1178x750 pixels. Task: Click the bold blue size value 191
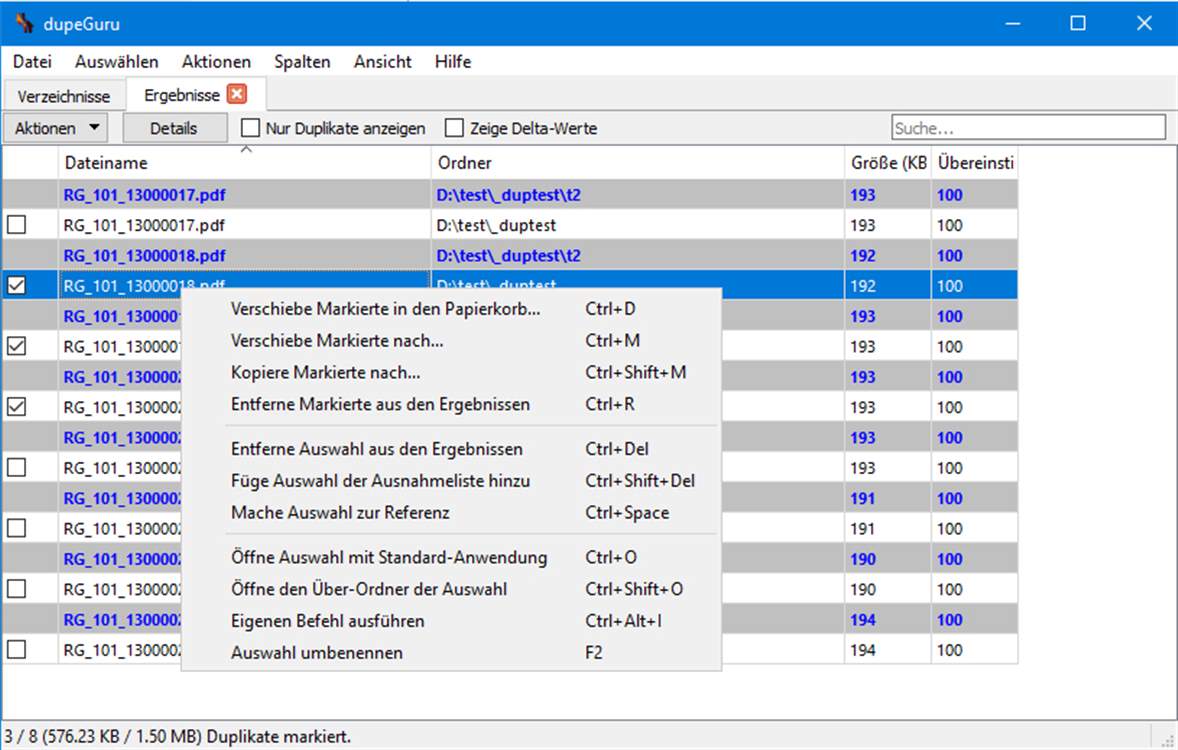[x=862, y=498]
